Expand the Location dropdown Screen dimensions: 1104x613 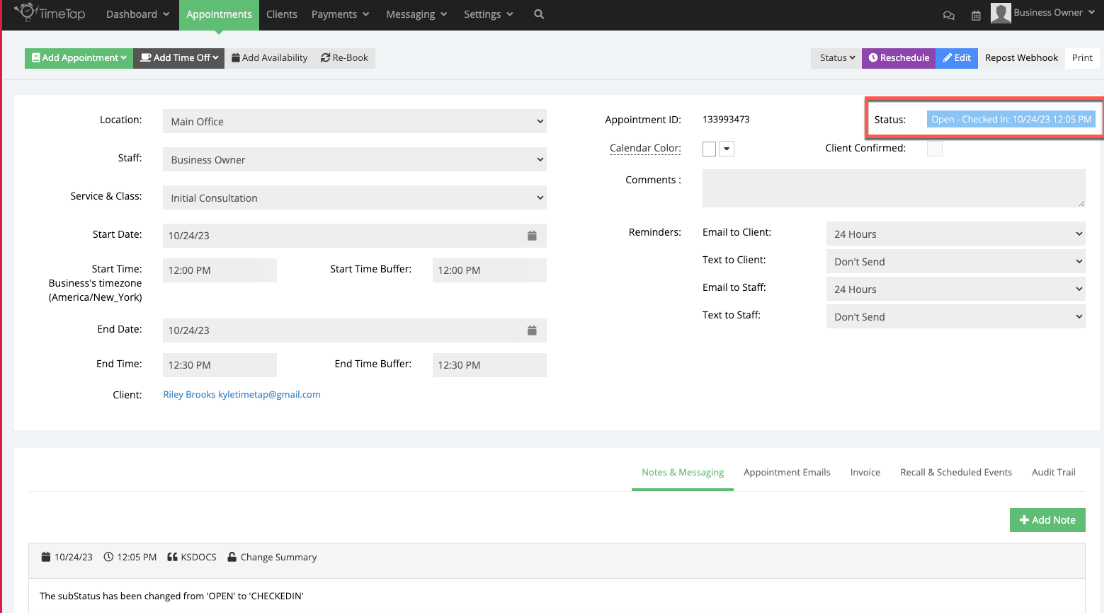(355, 122)
